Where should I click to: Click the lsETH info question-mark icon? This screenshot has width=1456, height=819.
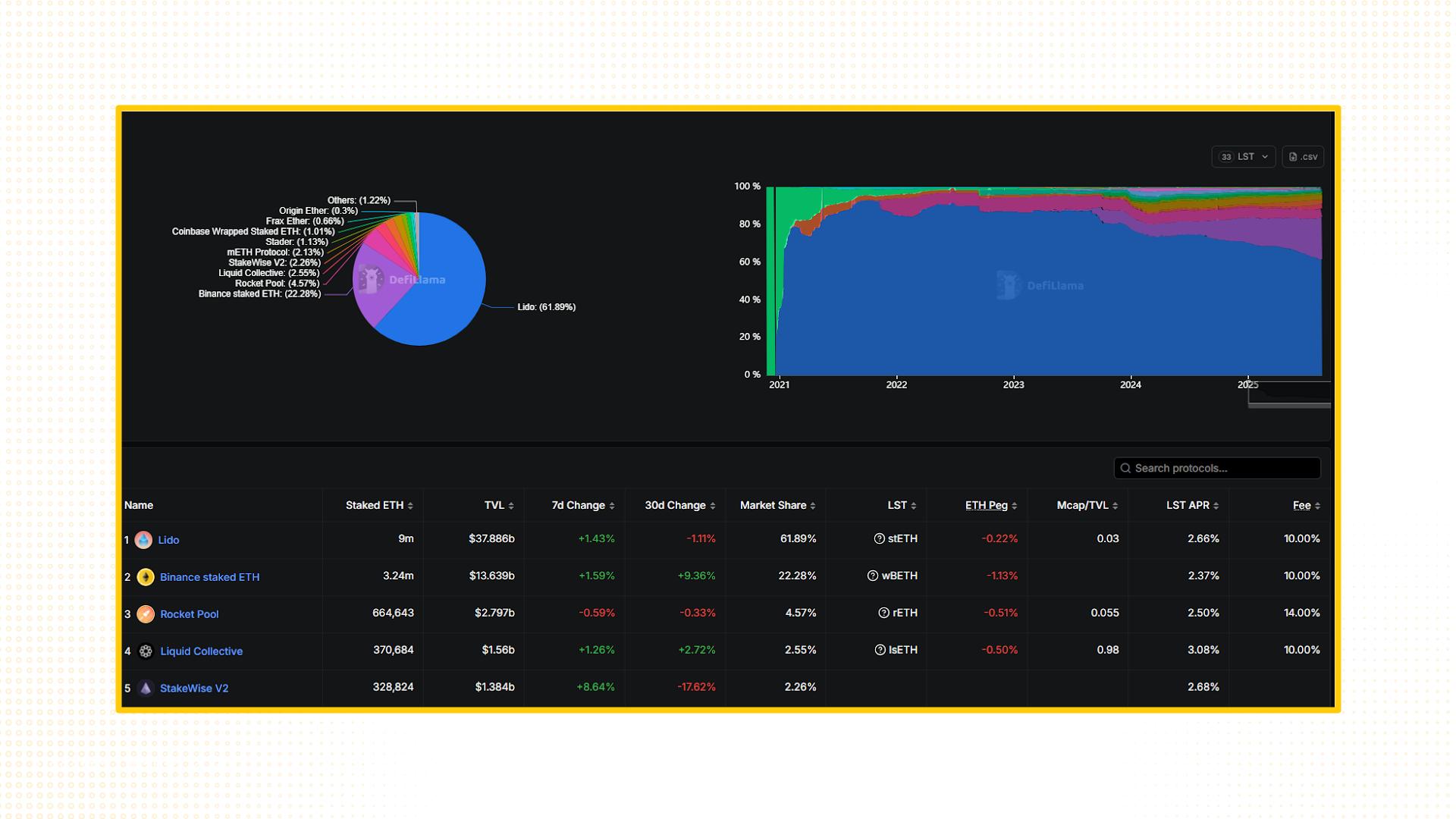coord(880,651)
